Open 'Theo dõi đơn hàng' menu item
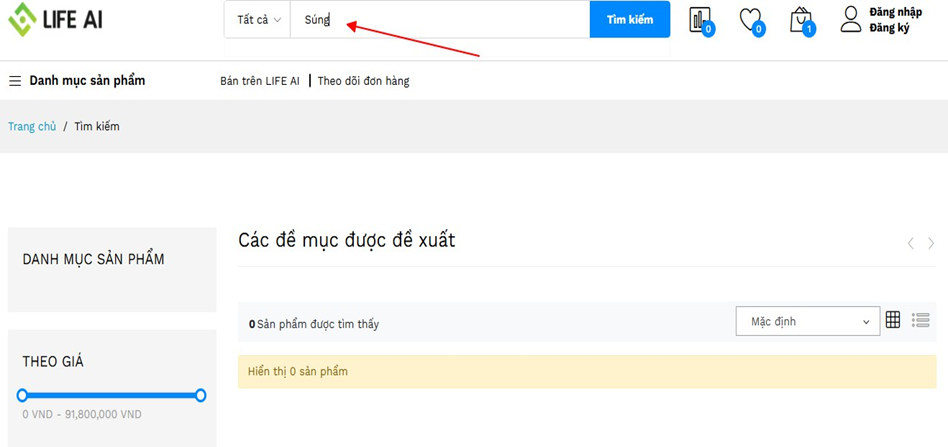Viewport: 948px width, 447px height. point(363,81)
